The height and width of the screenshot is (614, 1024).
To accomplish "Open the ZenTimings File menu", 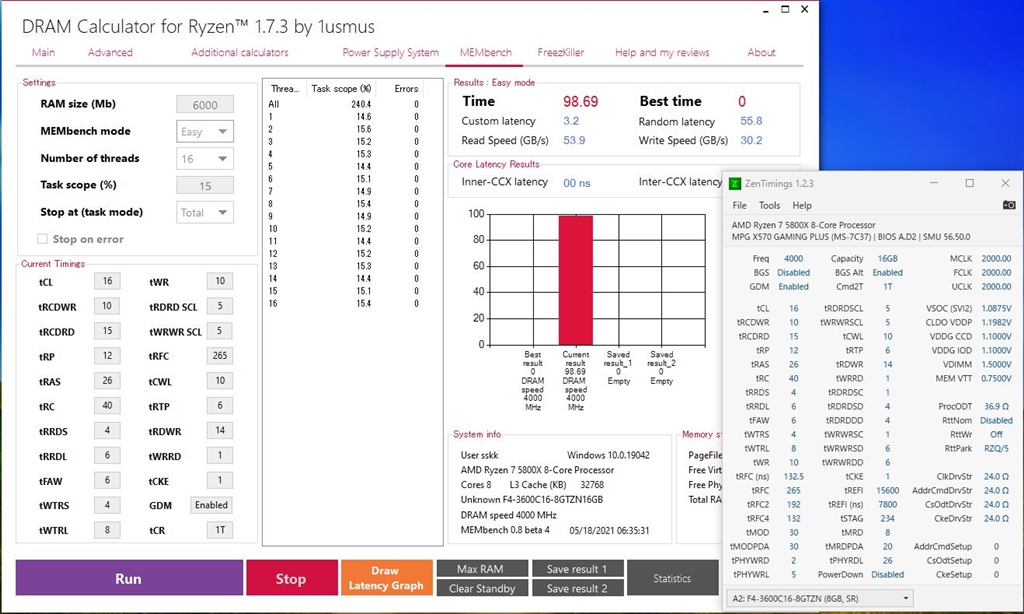I will pyautogui.click(x=739, y=205).
